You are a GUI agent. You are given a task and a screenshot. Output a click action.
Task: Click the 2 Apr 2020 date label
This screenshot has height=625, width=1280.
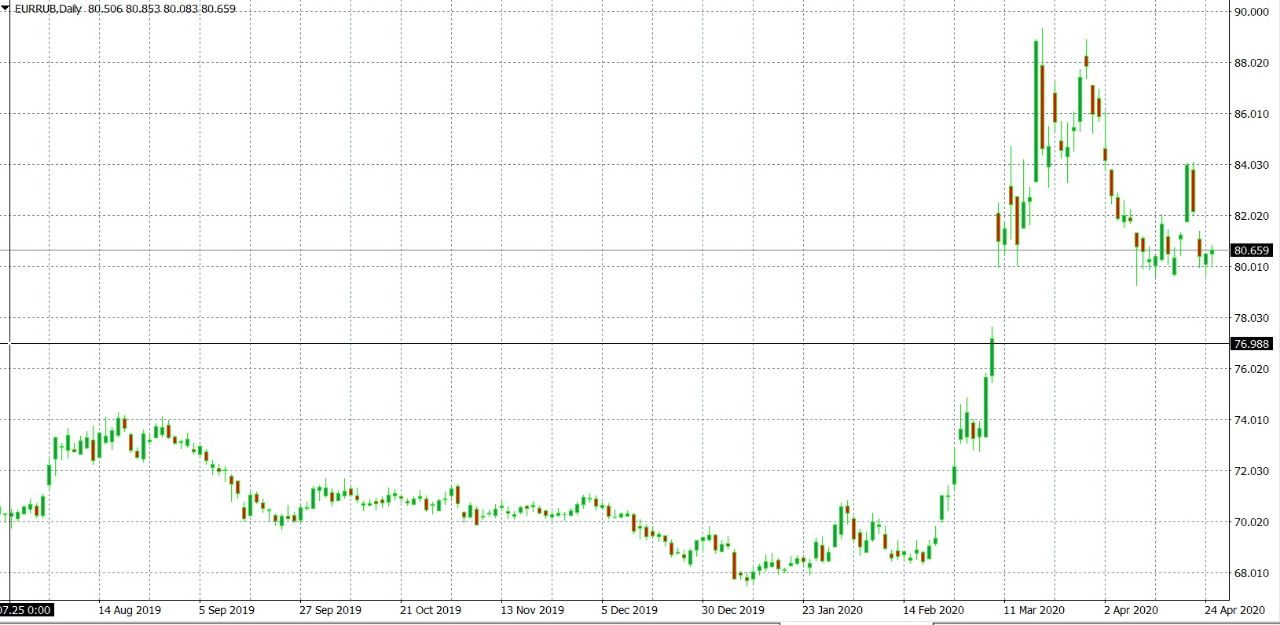pos(1130,609)
